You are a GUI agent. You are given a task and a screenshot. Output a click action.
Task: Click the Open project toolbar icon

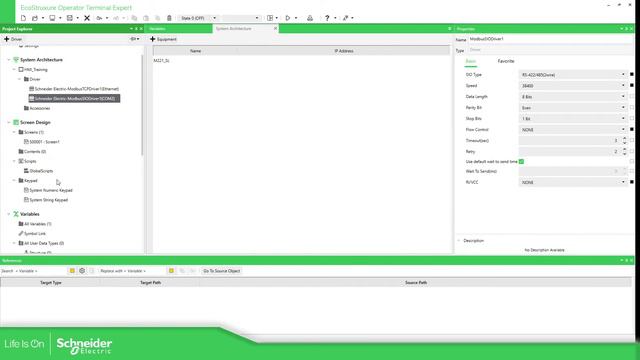point(35,18)
